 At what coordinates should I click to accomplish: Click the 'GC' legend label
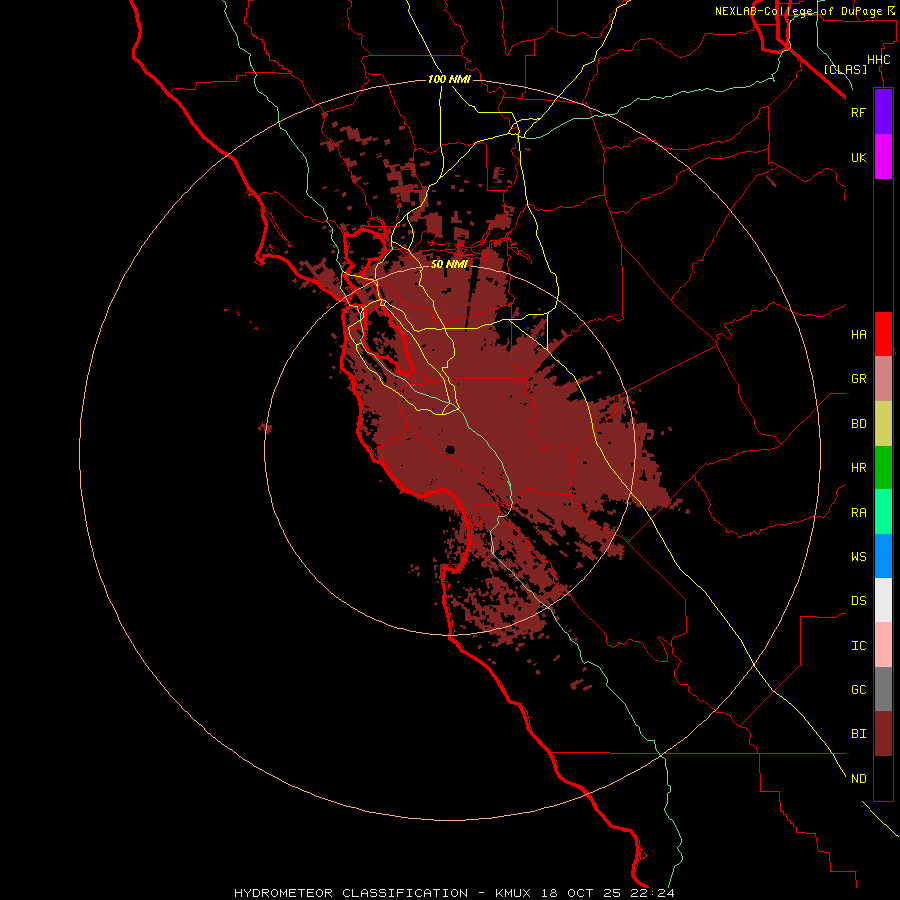pos(858,689)
